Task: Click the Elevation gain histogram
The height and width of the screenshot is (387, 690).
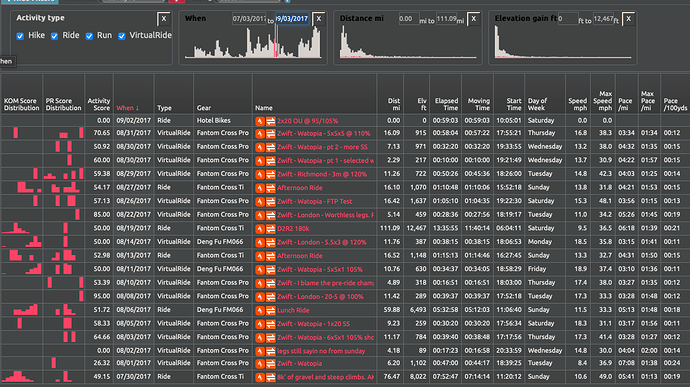Action: 563,42
